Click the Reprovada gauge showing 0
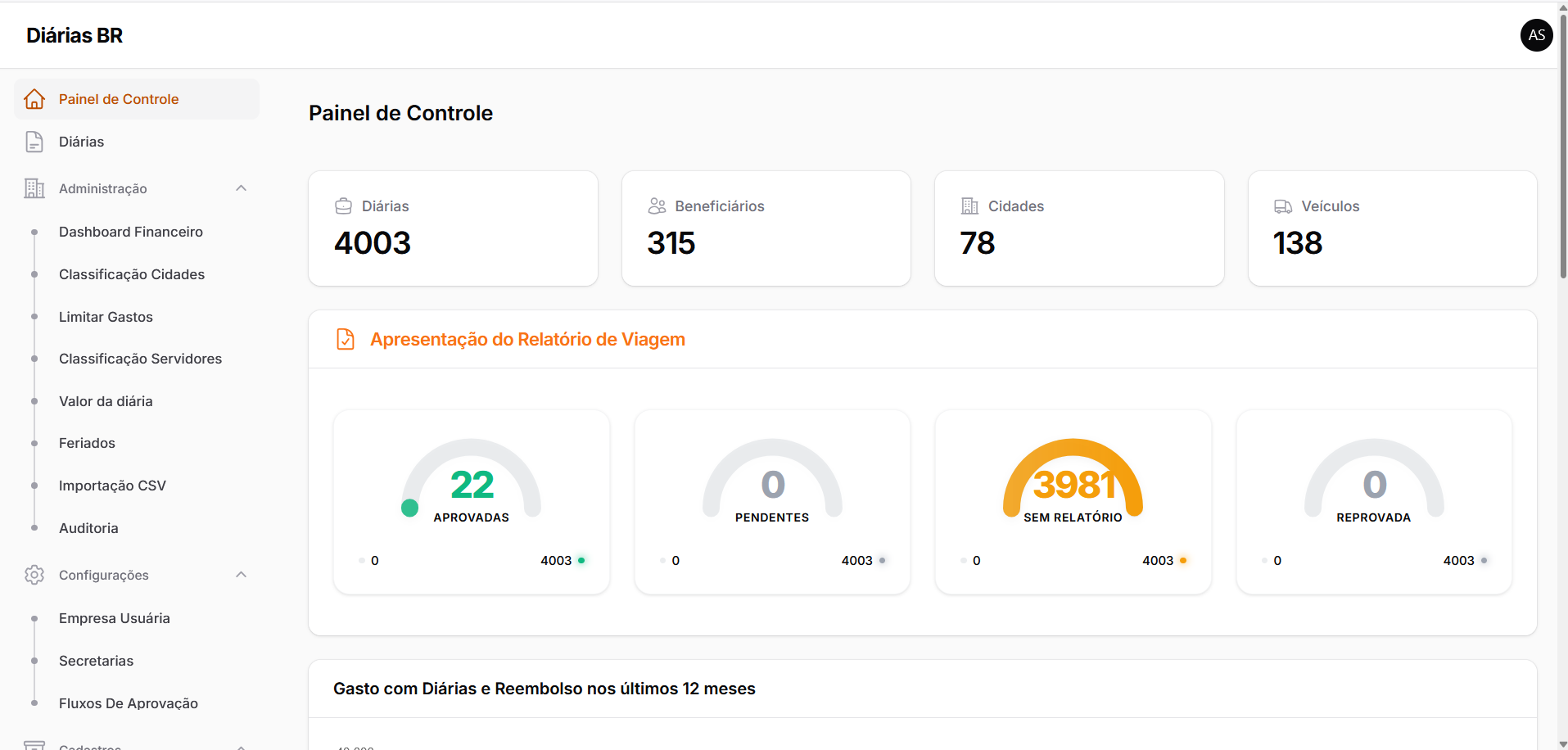The image size is (1568, 750). click(1374, 479)
